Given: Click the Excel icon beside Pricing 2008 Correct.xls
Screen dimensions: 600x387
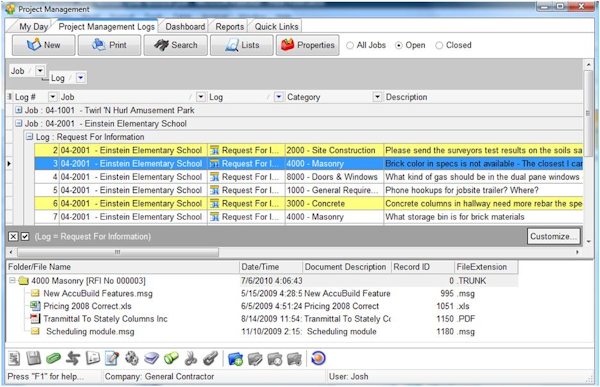Looking at the screenshot, I should (35, 306).
